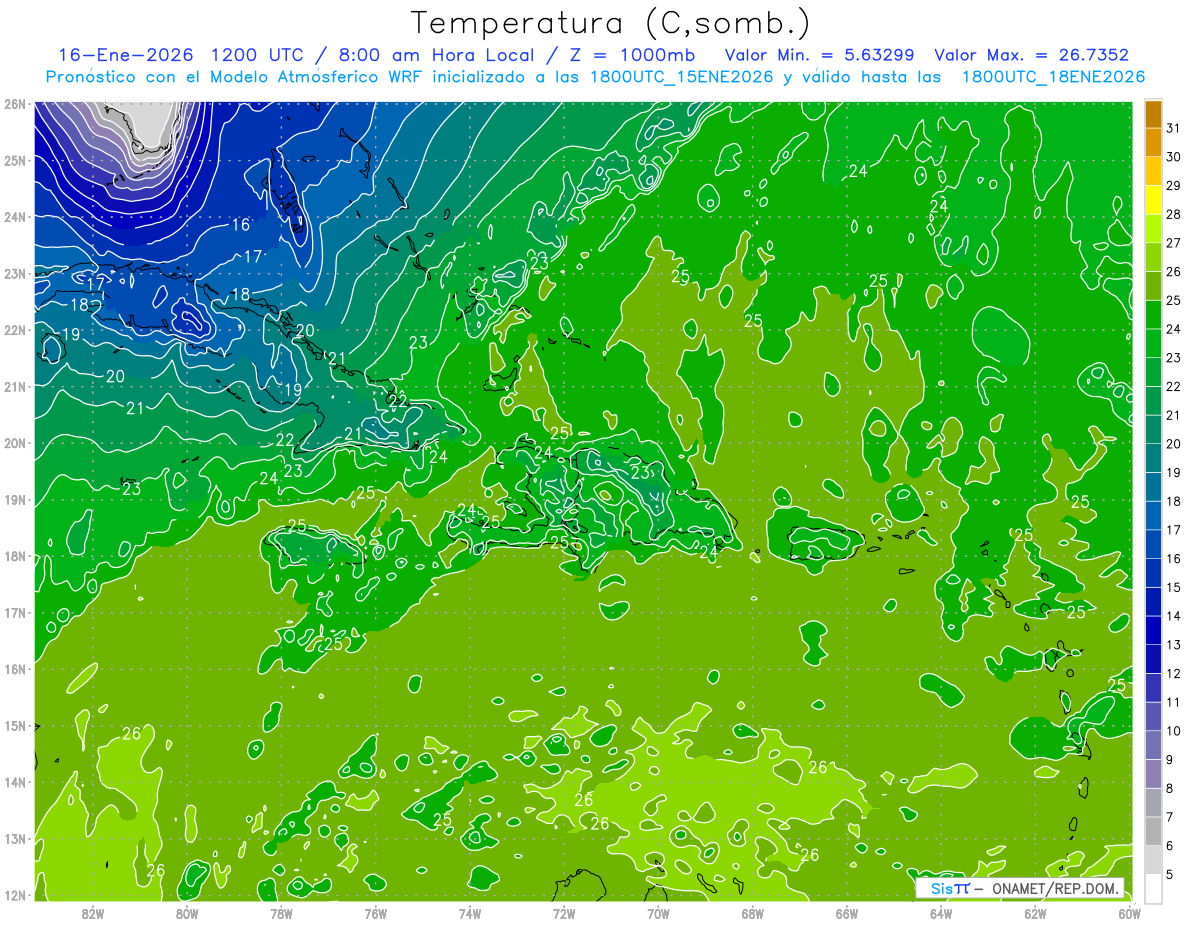Click the "ONAMET/REP.DOM." credit label
Screen dimensions: 1200x927
pos(1055,888)
